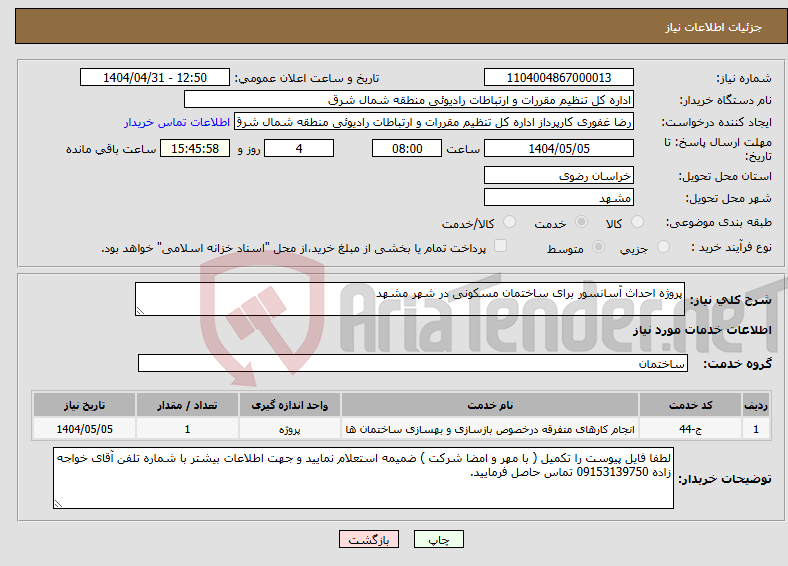Click the quantity cell 1 beside پروژه

pos(187,429)
